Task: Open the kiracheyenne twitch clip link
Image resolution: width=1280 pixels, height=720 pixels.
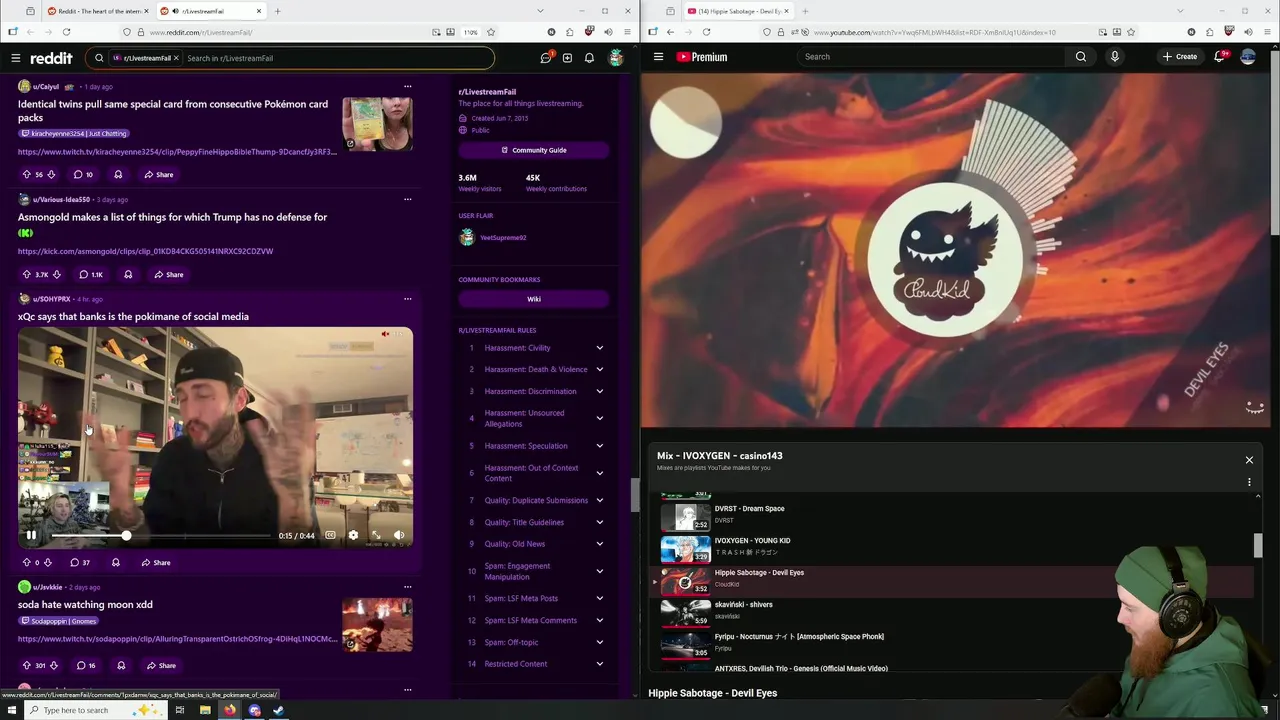Action: click(x=177, y=152)
